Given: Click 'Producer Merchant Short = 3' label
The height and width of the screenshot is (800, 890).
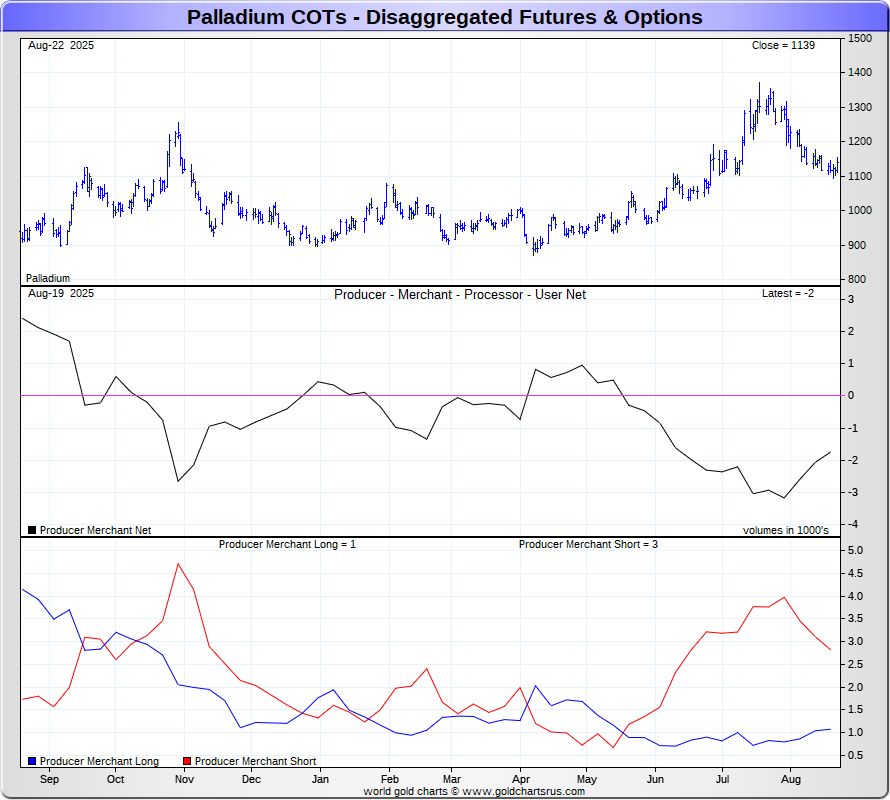Looking at the screenshot, I should click(x=588, y=544).
